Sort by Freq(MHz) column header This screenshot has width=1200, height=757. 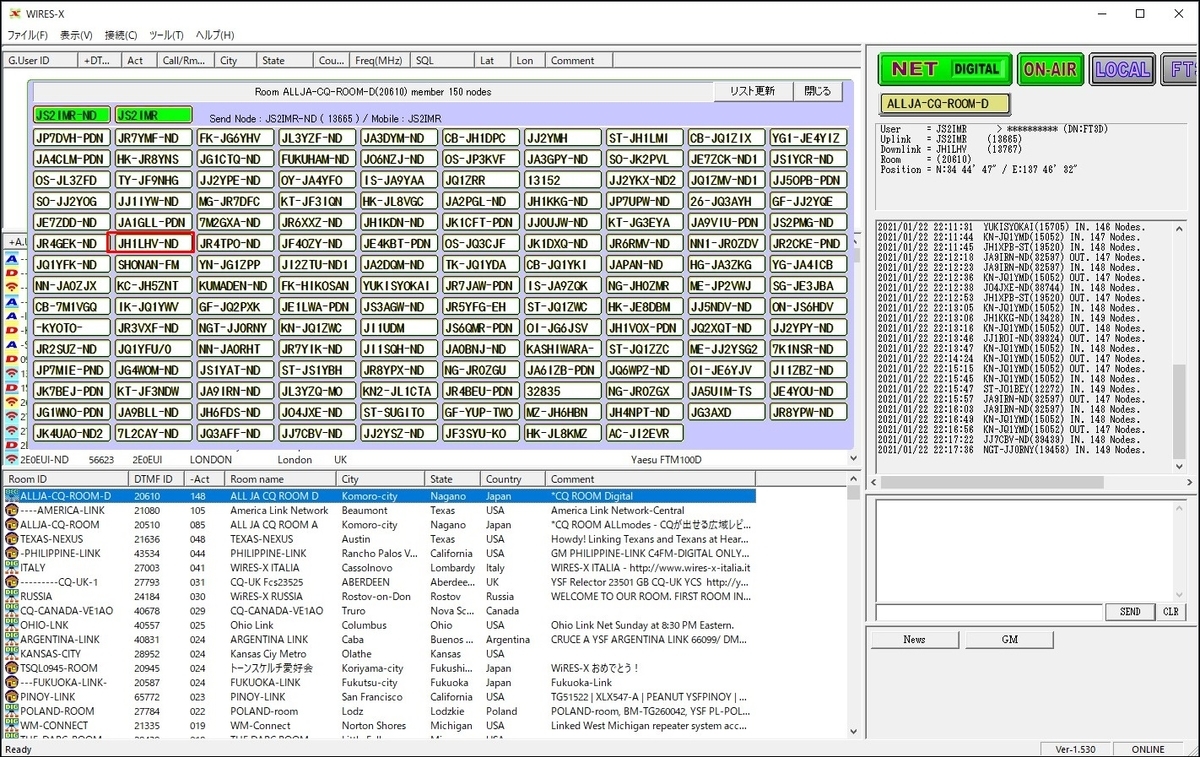tap(380, 60)
